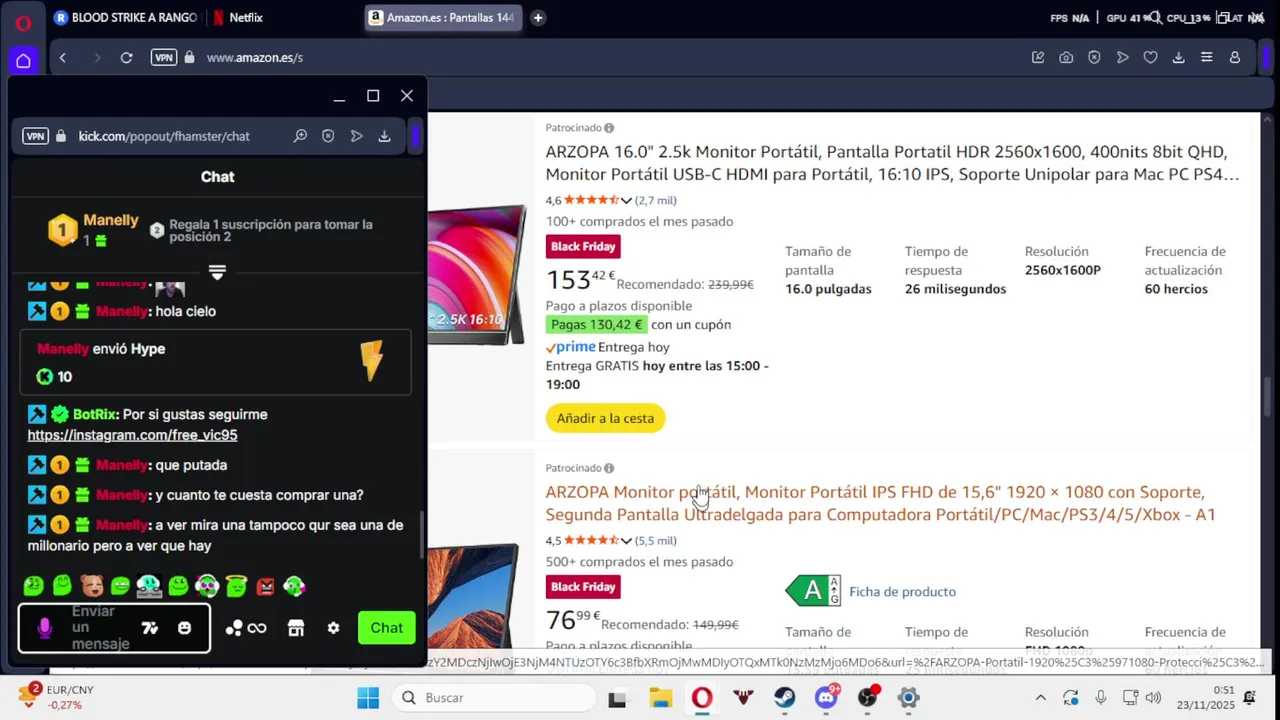
Task: Open a new browser tab
Action: tap(538, 17)
